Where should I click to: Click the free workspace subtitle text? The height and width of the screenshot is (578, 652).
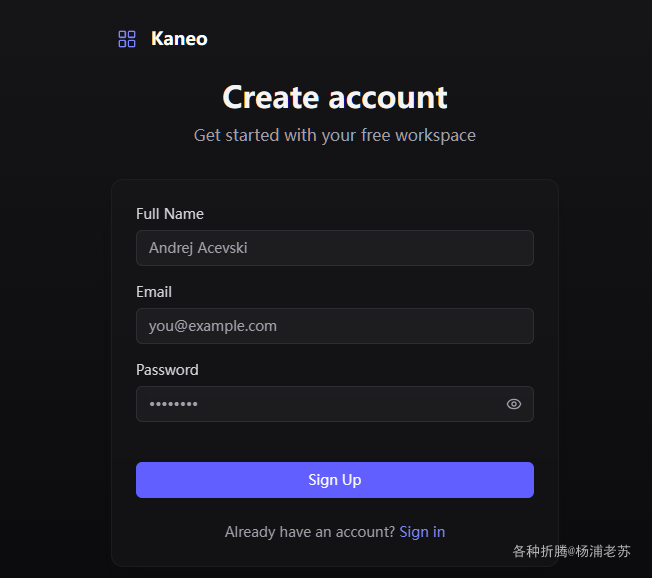click(x=335, y=136)
